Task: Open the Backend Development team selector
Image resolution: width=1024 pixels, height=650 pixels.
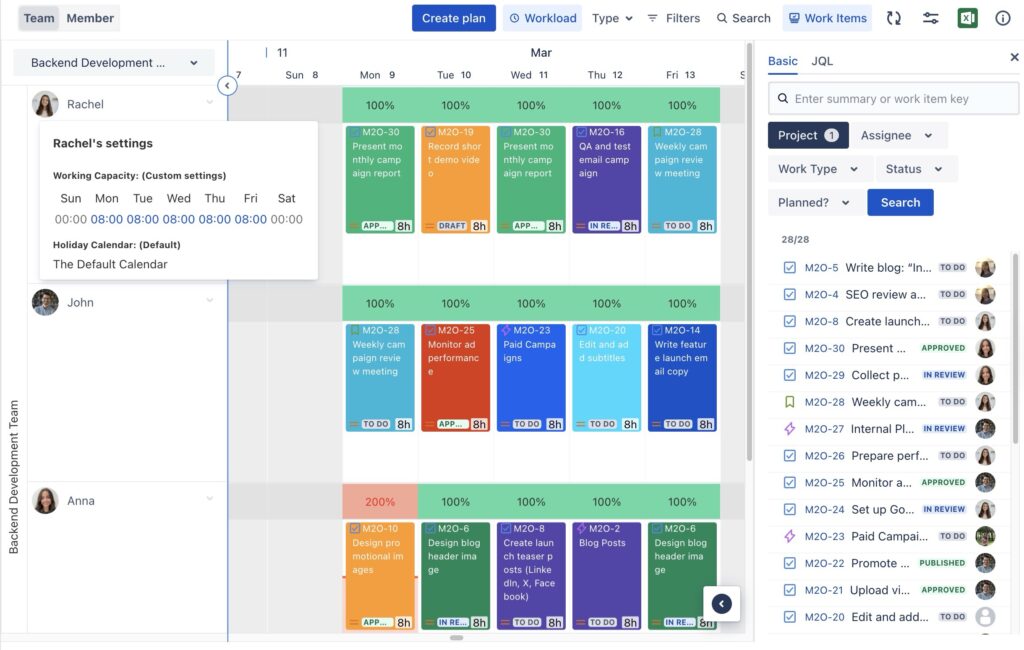Action: (x=112, y=62)
